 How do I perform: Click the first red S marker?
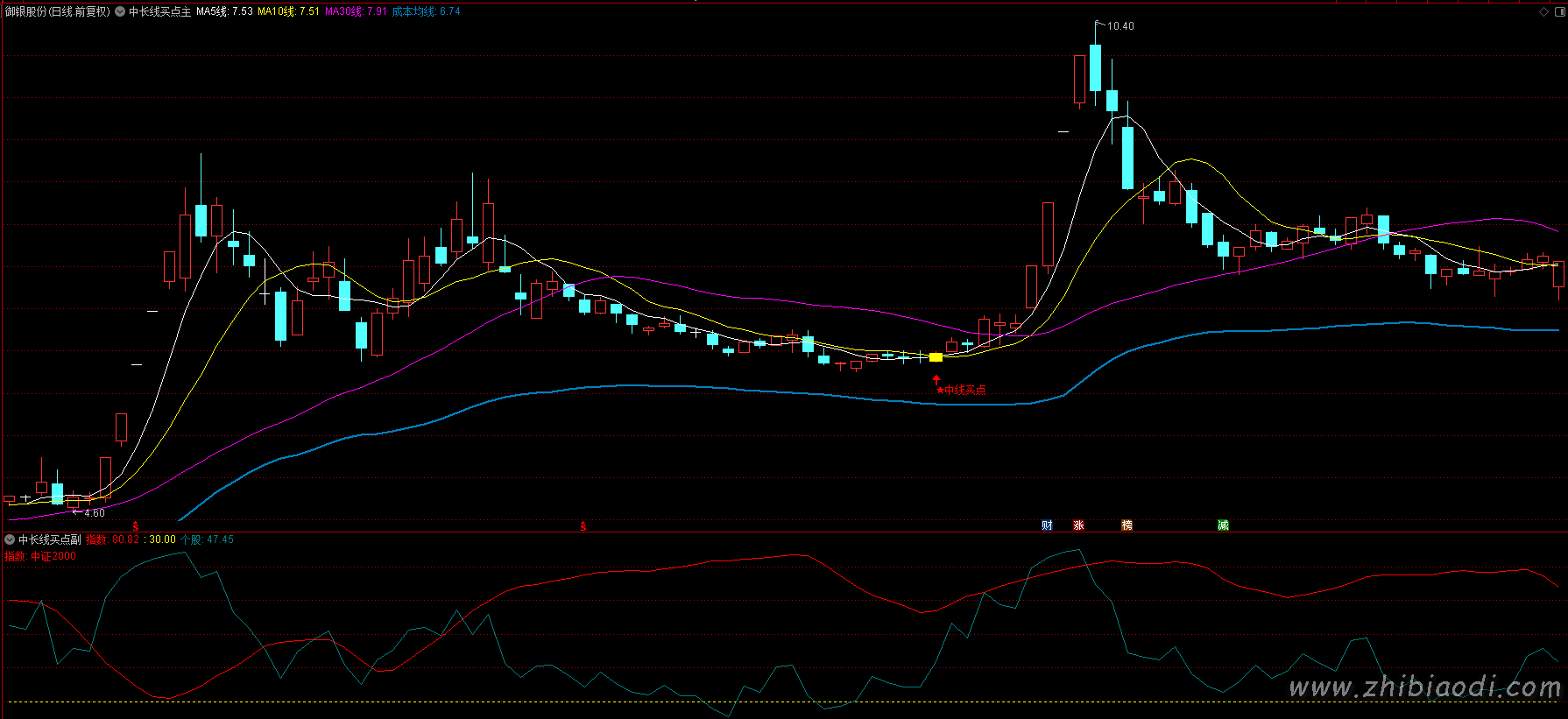click(136, 526)
